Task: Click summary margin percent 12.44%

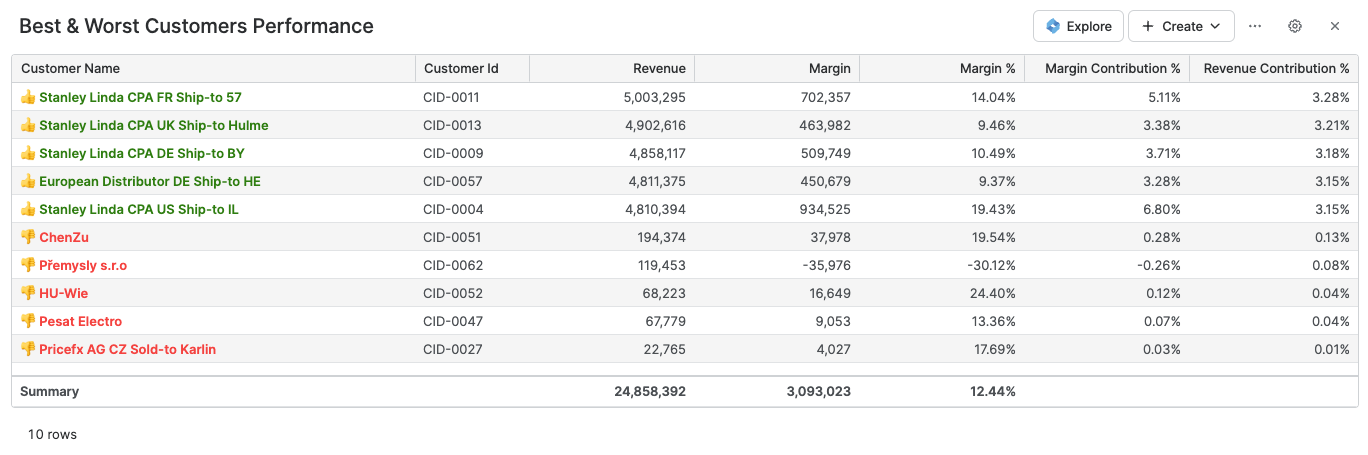Action: pyautogui.click(x=993, y=391)
